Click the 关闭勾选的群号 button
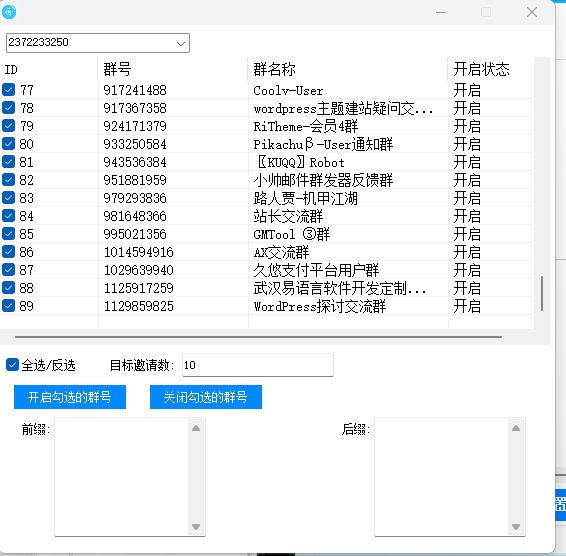 (206, 397)
